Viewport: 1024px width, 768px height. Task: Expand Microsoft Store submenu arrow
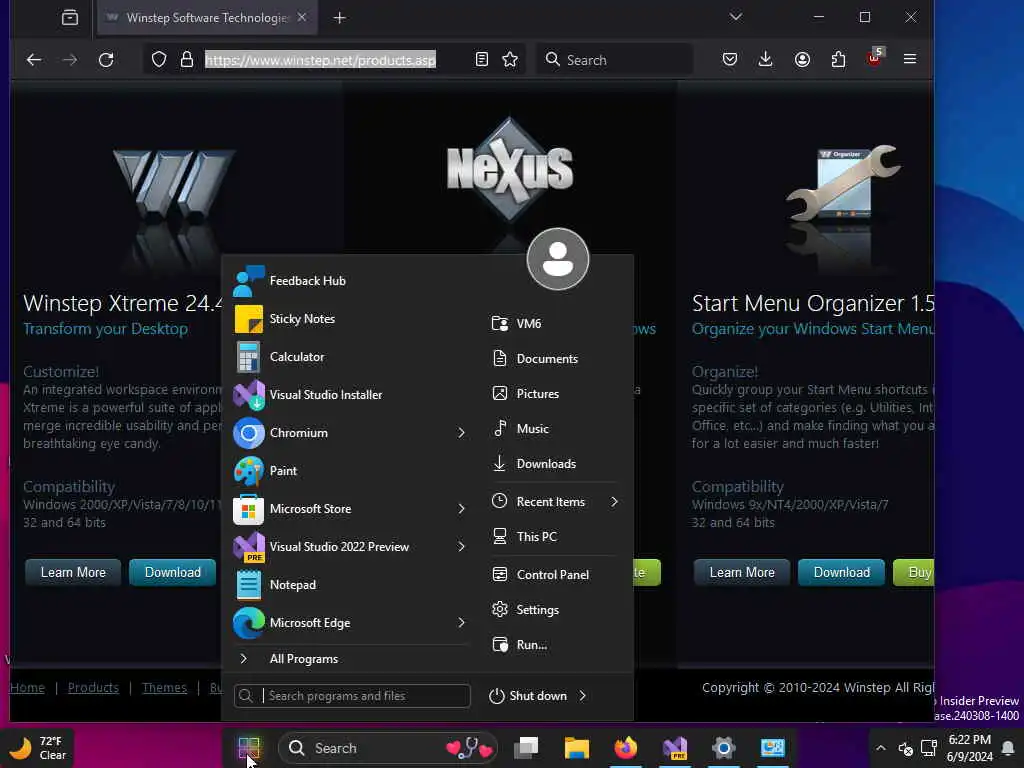pos(461,509)
